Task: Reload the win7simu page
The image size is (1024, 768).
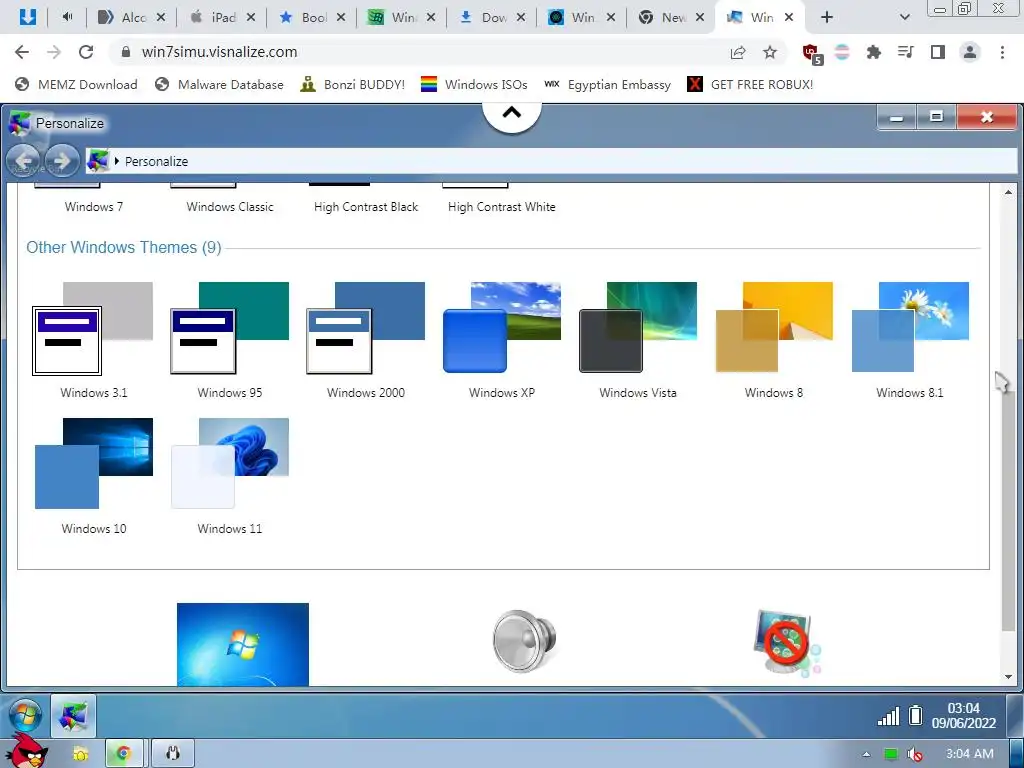Action: (86, 52)
